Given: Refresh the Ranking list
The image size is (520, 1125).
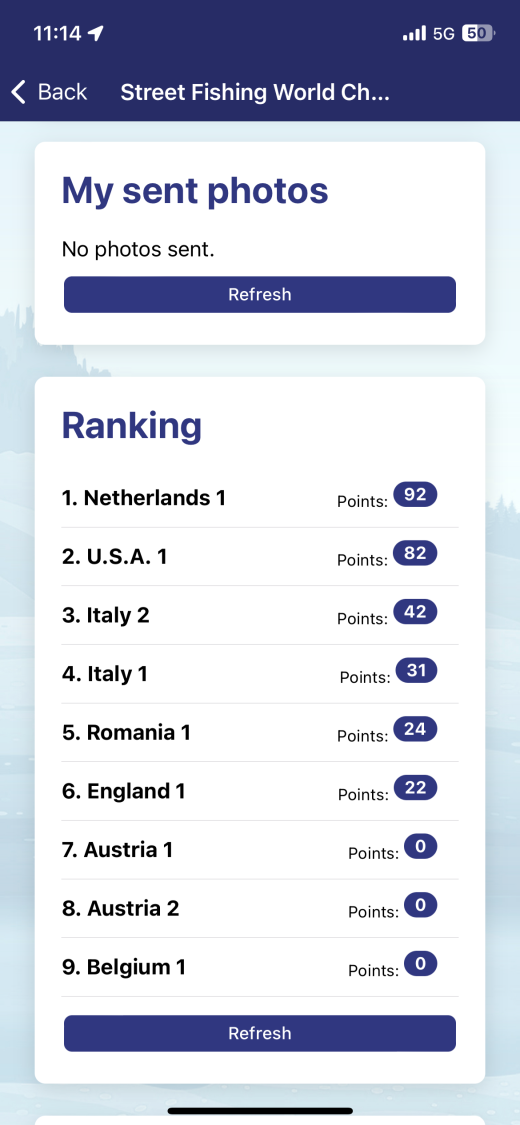Looking at the screenshot, I should (260, 1033).
